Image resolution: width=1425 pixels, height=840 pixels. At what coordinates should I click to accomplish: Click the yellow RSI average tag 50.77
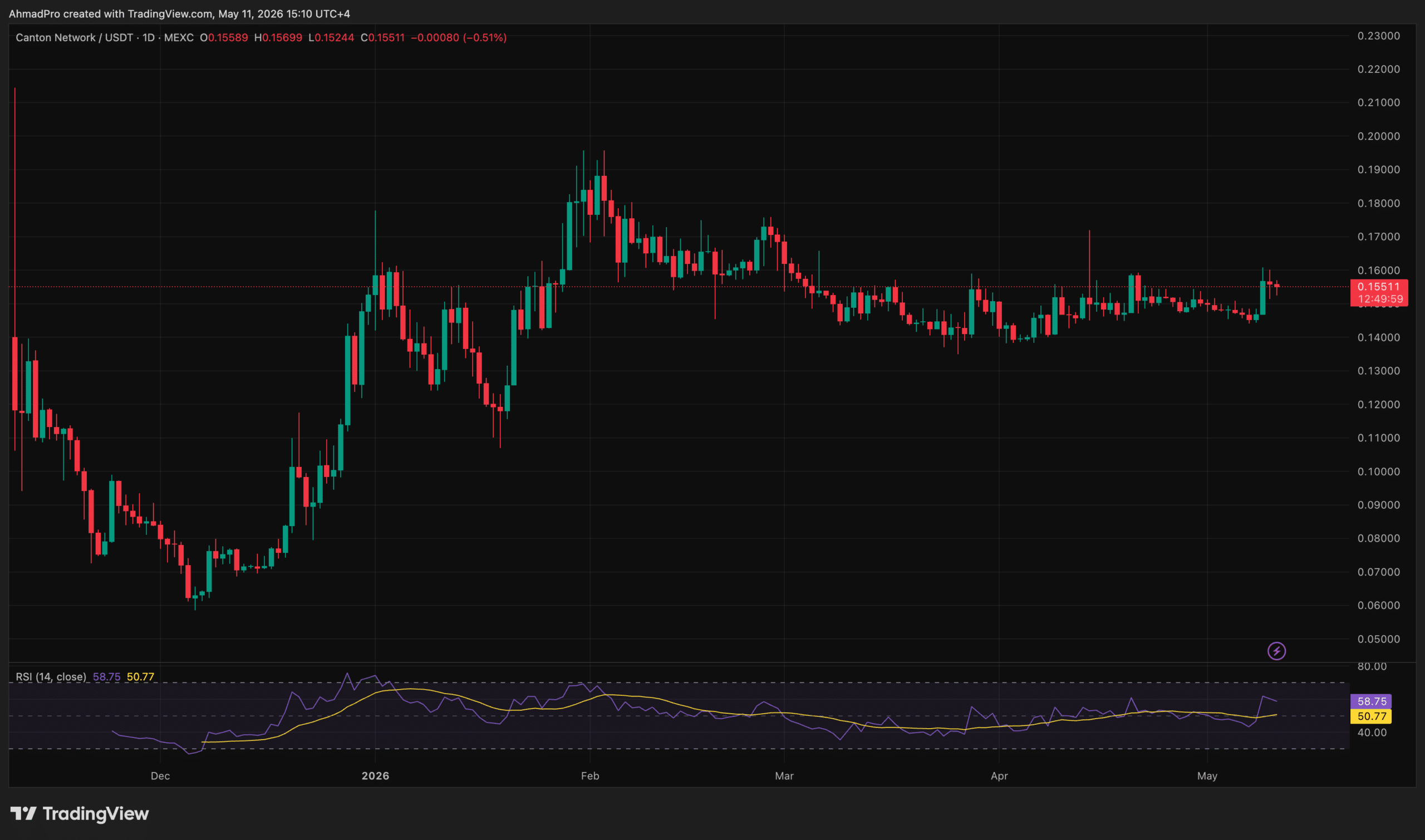click(x=1370, y=716)
